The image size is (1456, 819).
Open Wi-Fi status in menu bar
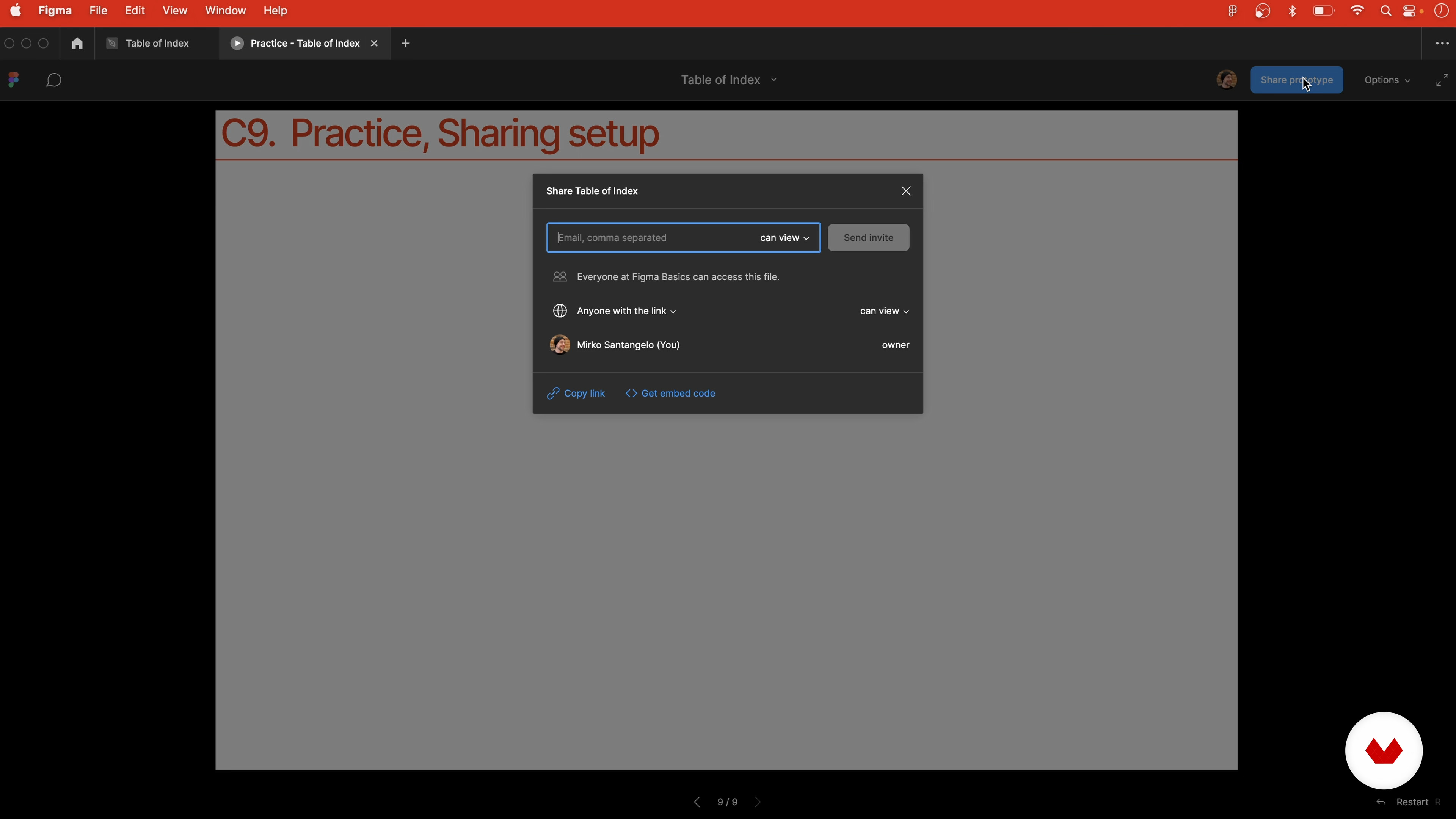[1357, 11]
